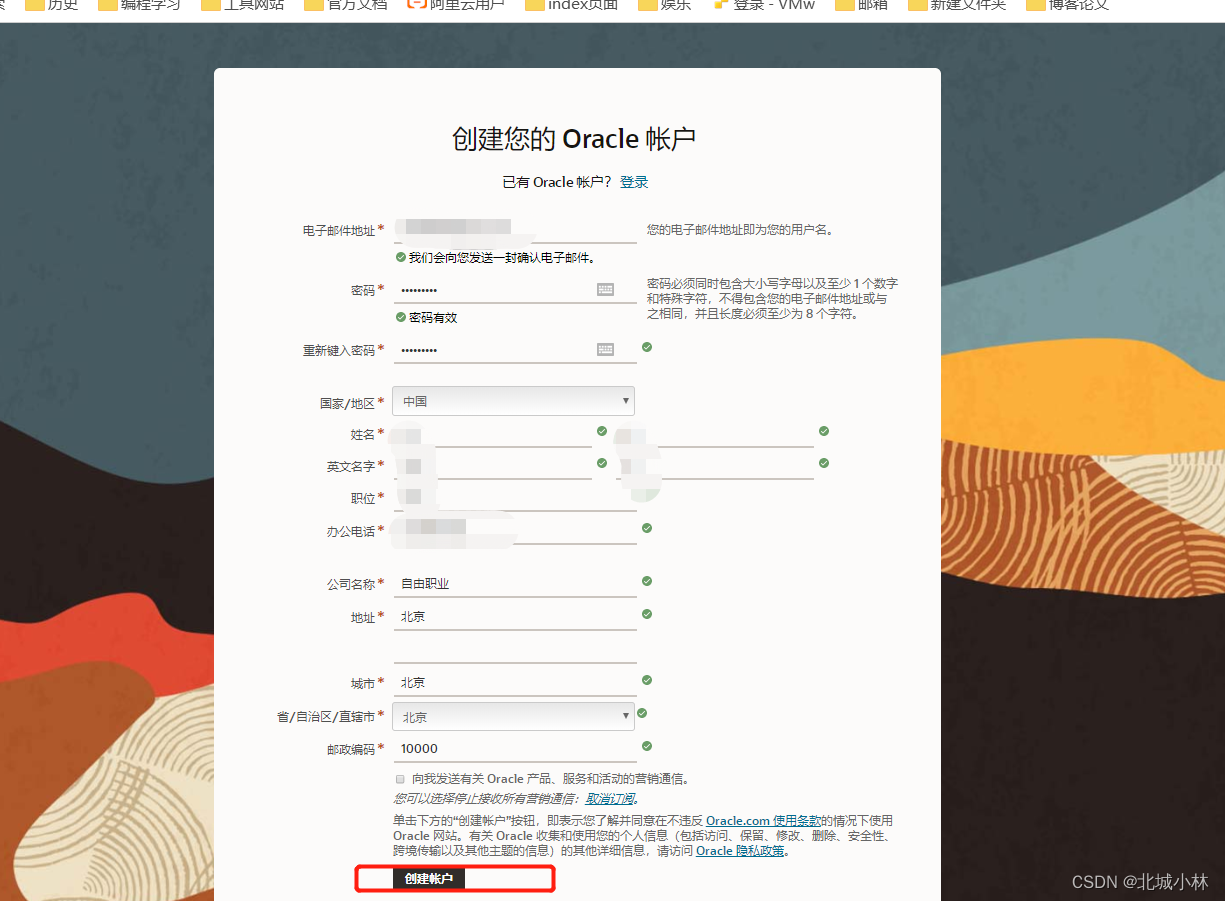Focus the first 姓名 input field

(x=493, y=434)
